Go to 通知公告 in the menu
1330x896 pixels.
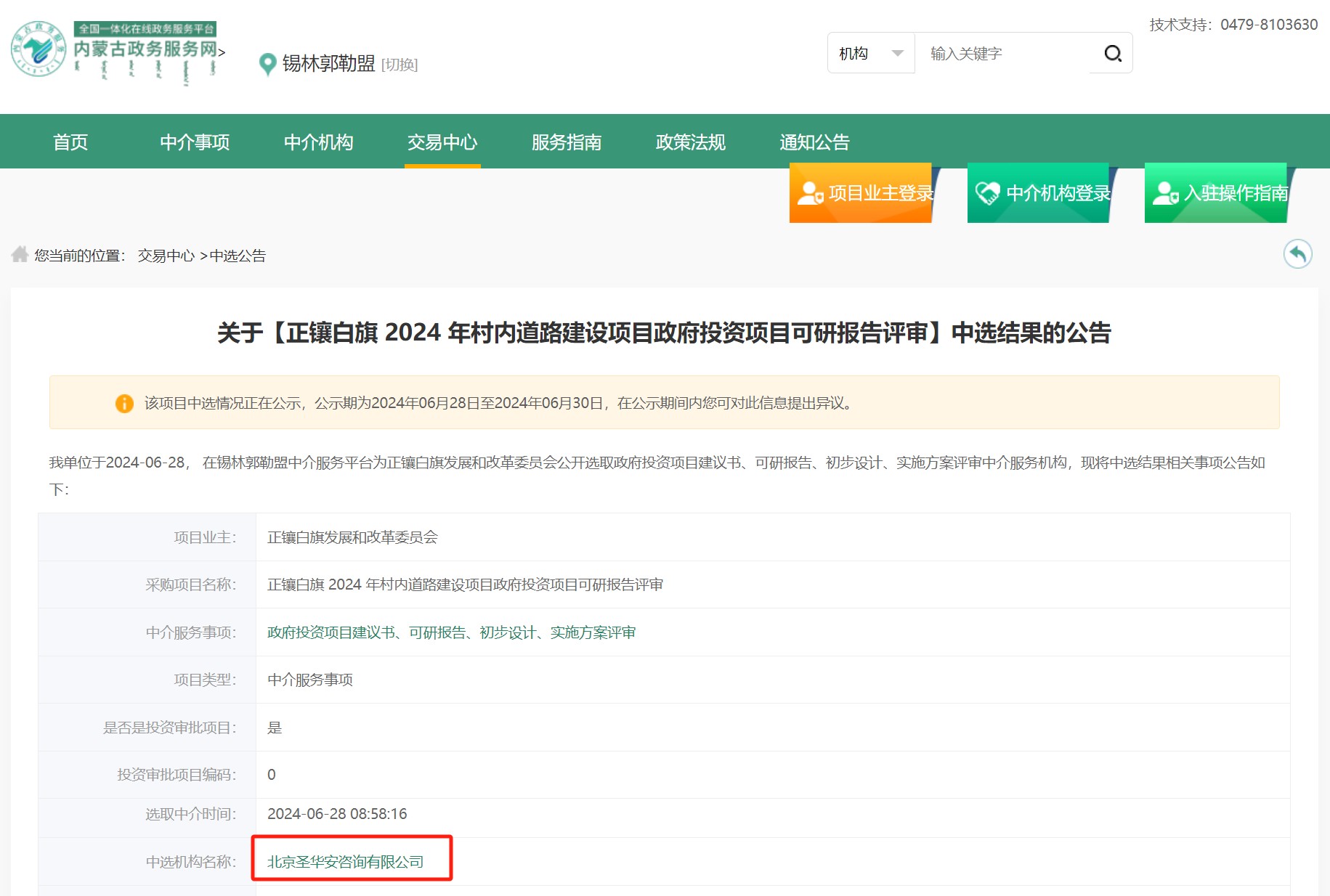coord(814,142)
